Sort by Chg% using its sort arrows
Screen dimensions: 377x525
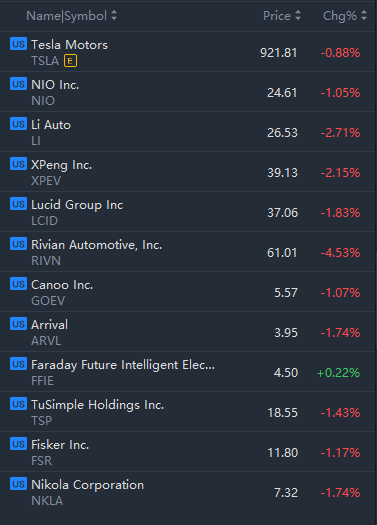(364, 15)
